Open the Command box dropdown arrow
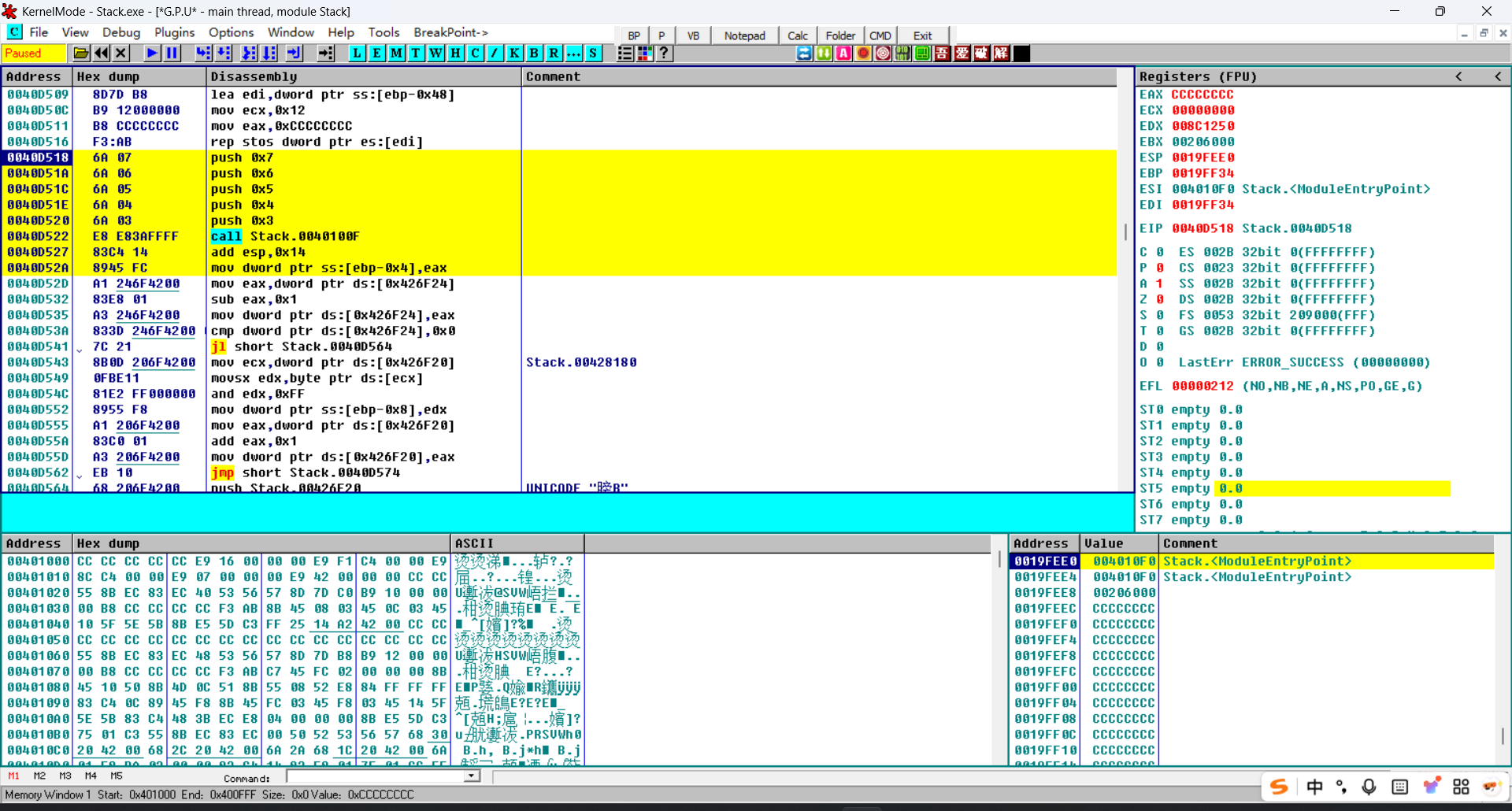Screen dimensions: 1512x811 tap(471, 776)
